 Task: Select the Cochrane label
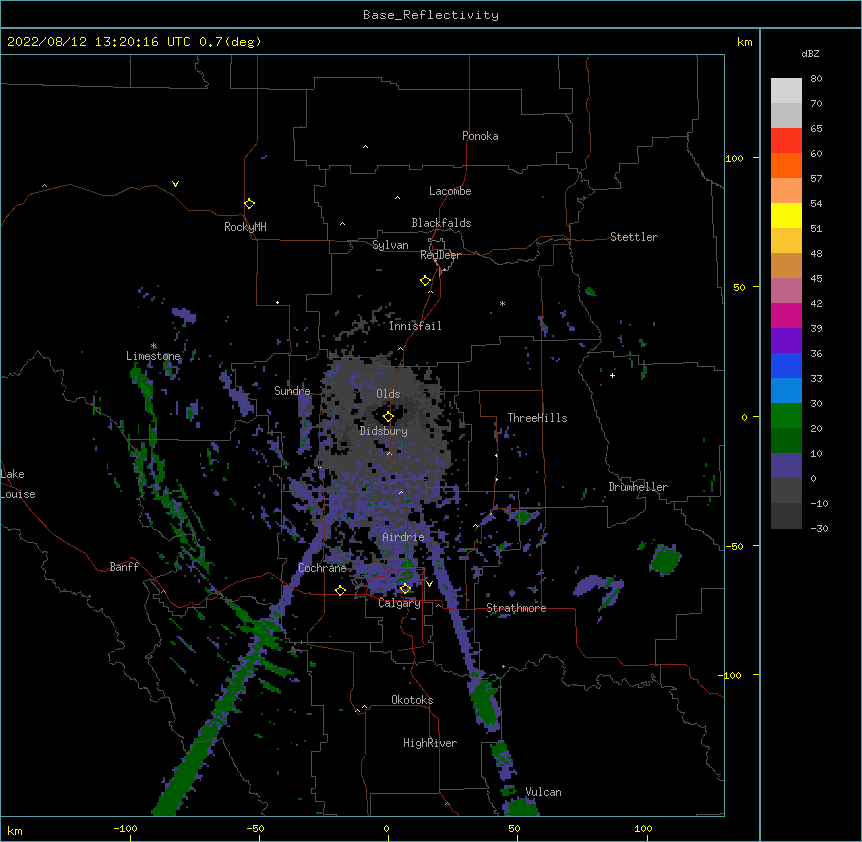tap(322, 568)
